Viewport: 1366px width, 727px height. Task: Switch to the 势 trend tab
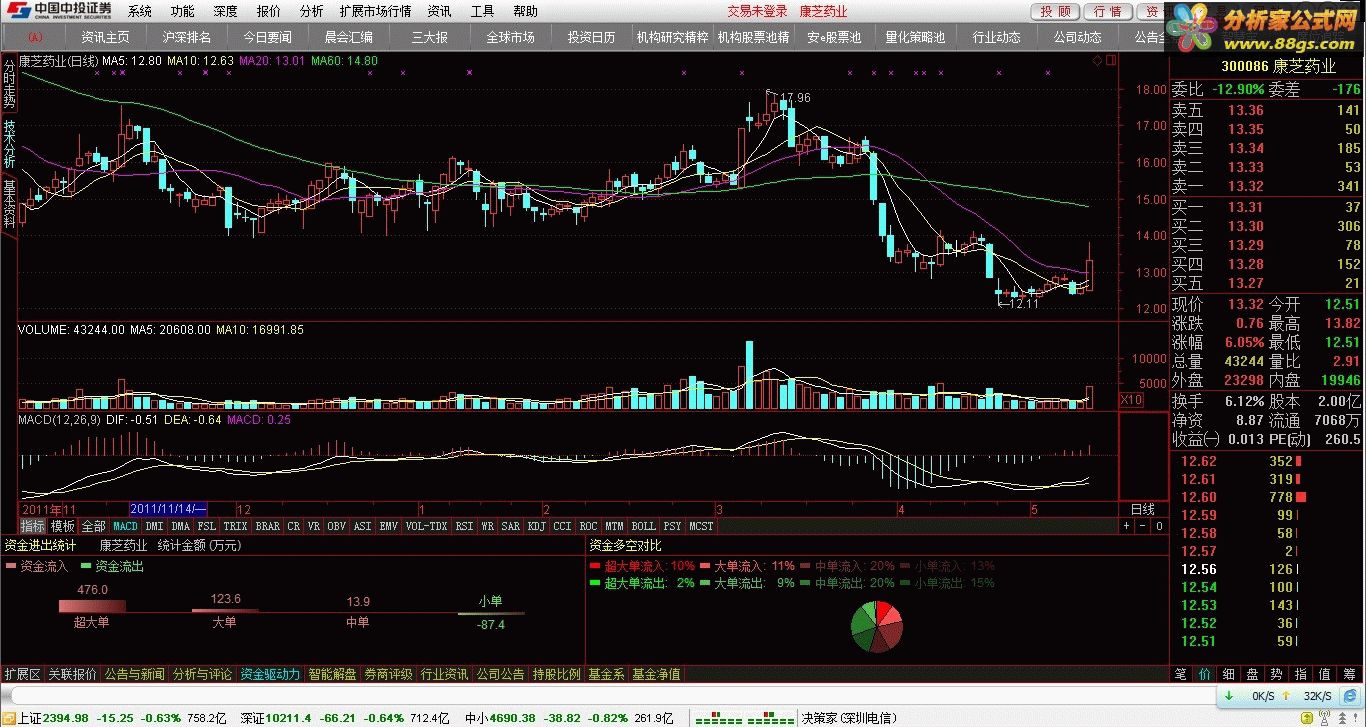pos(1277,674)
